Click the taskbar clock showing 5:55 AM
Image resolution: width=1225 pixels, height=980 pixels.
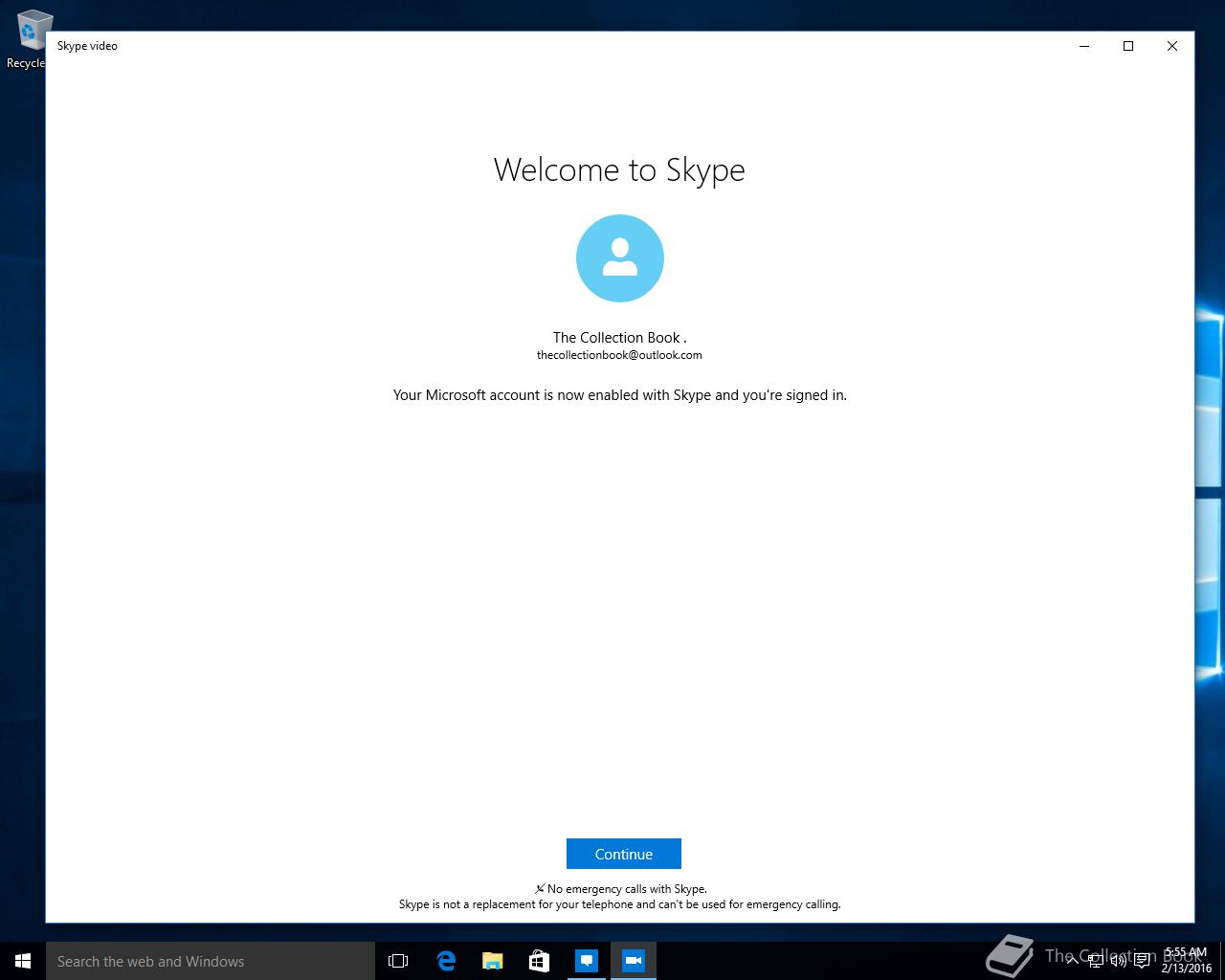pyautogui.click(x=1186, y=961)
